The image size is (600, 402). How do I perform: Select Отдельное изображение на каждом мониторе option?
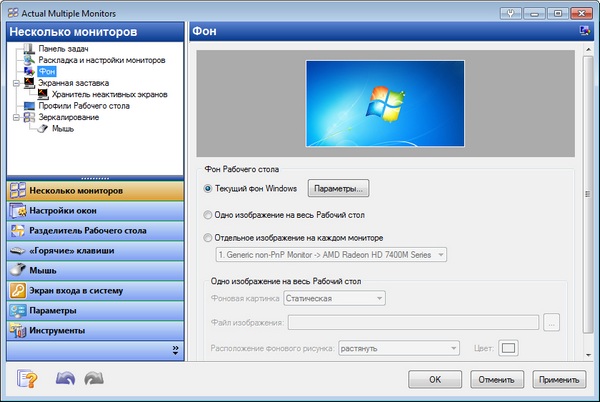pyautogui.click(x=208, y=238)
